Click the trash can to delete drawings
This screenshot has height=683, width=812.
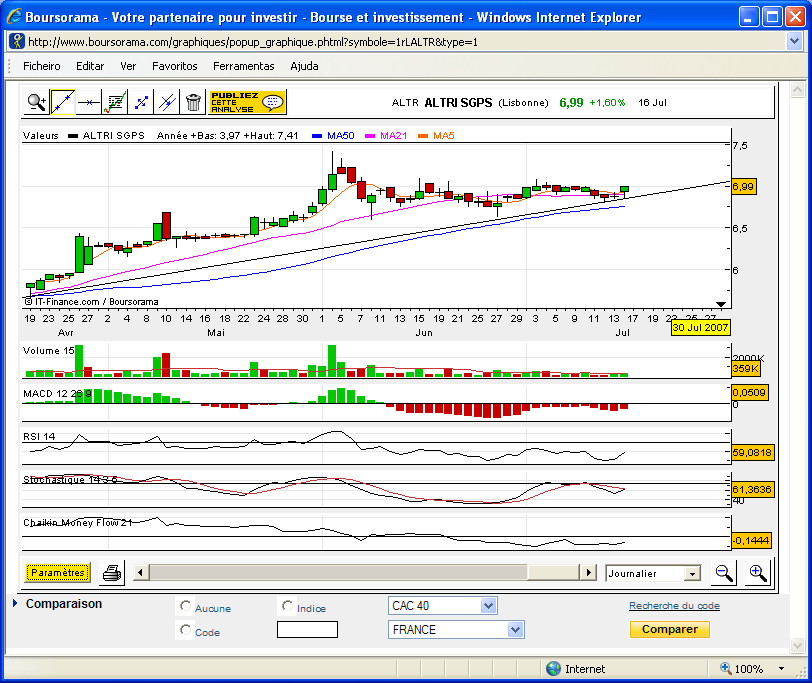click(193, 102)
